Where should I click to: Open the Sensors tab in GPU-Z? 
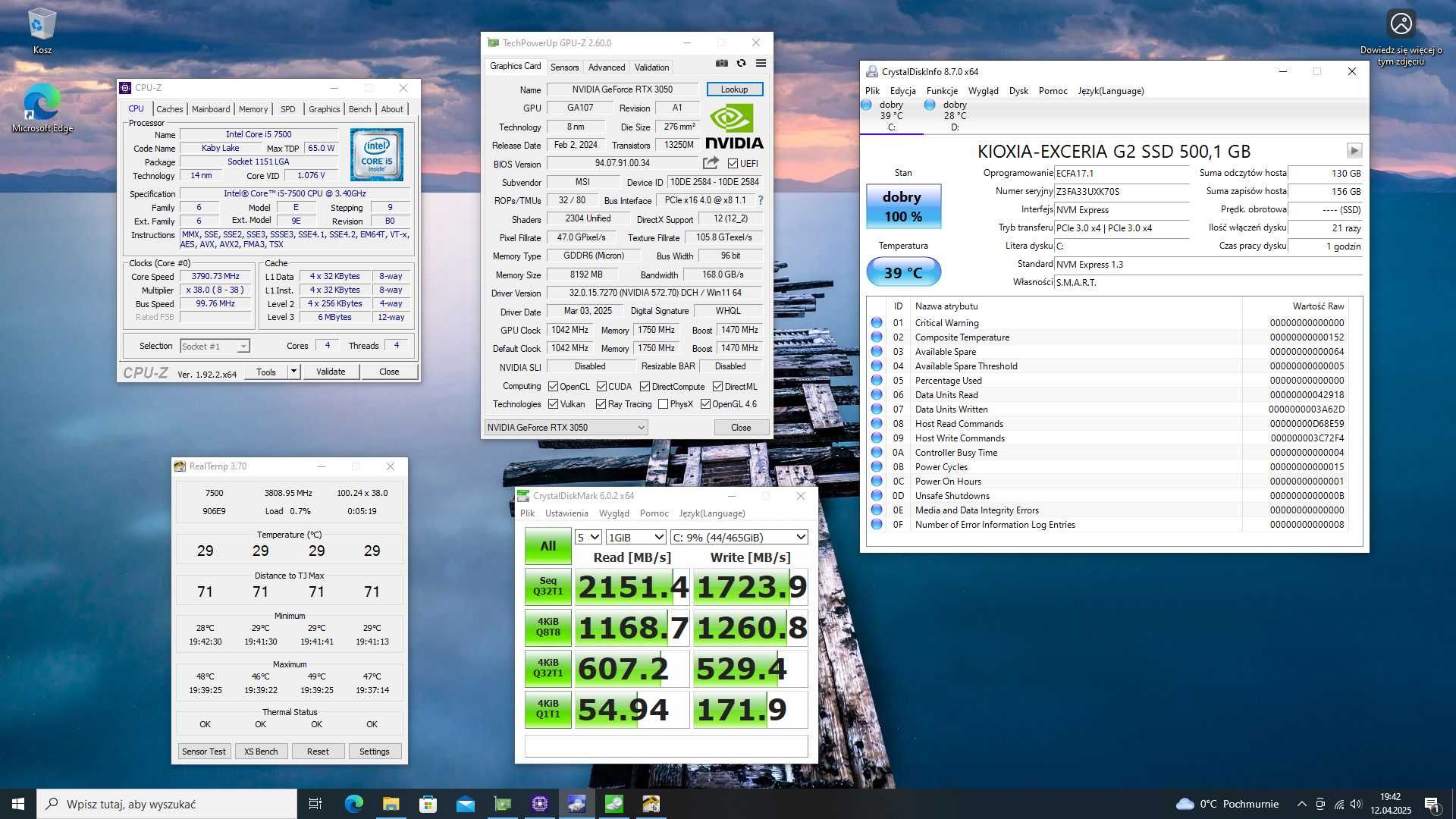click(x=564, y=67)
